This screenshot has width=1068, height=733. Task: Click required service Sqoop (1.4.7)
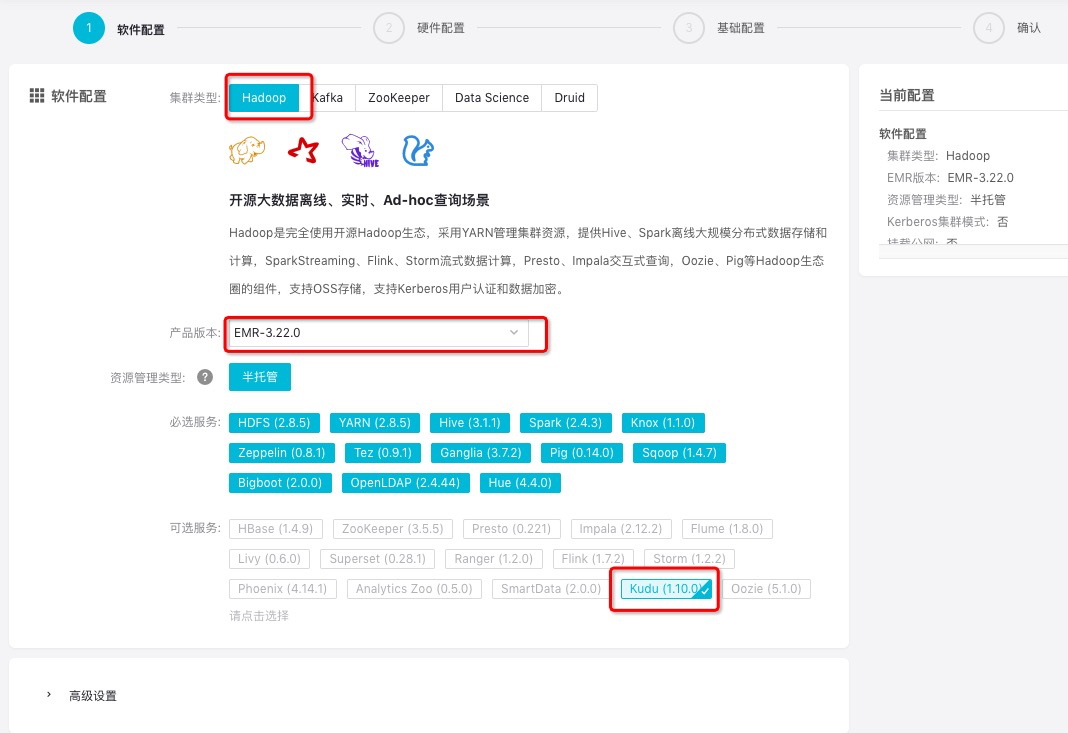(679, 452)
